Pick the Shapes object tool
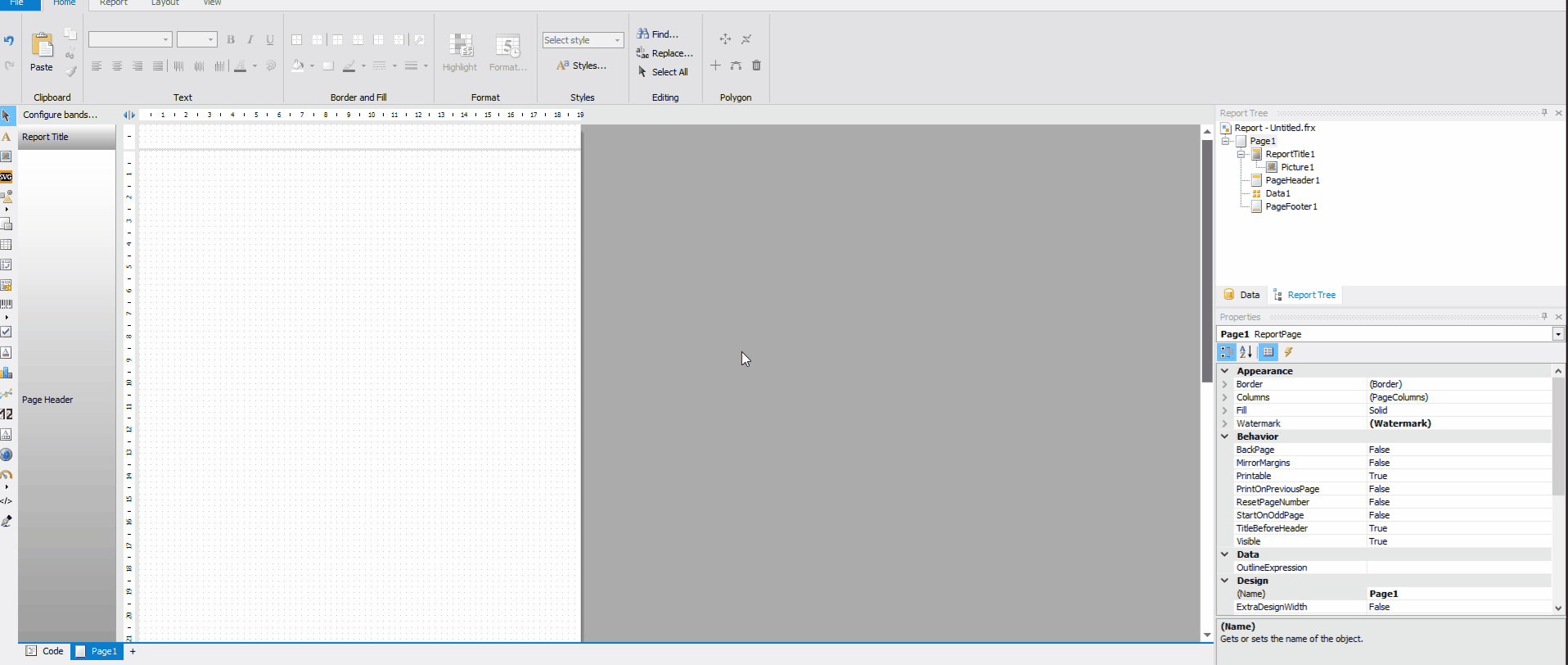 (7, 197)
